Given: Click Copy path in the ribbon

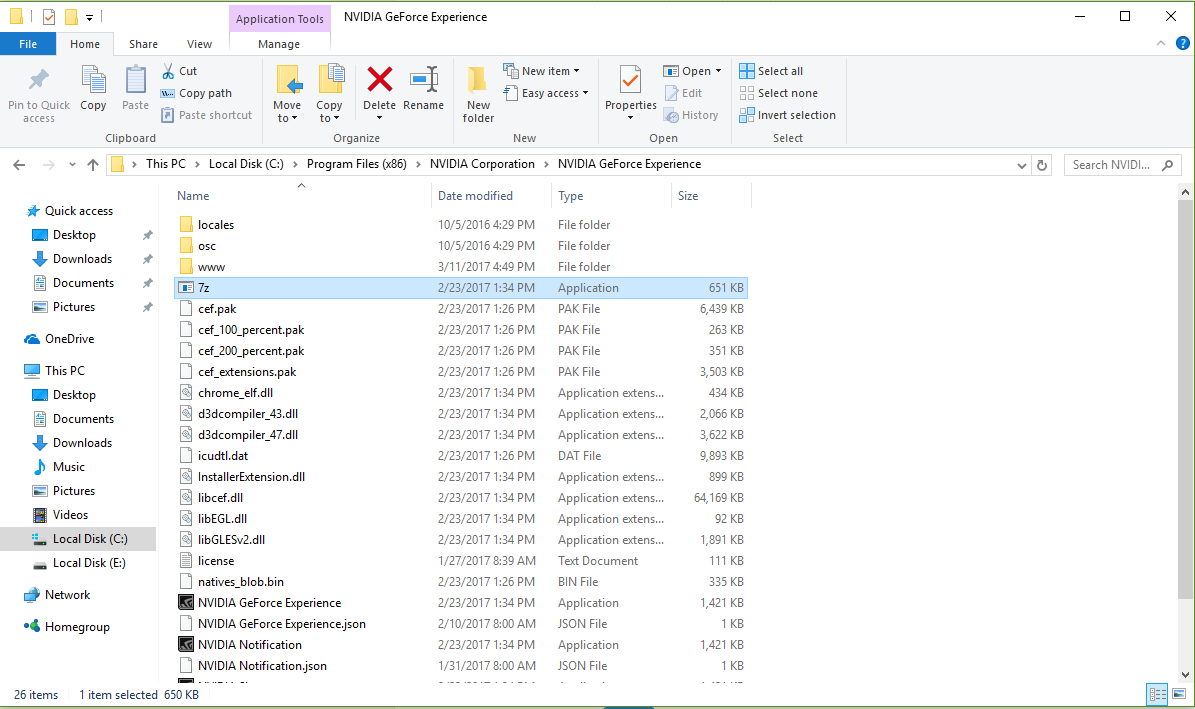Looking at the screenshot, I should (x=196, y=93).
